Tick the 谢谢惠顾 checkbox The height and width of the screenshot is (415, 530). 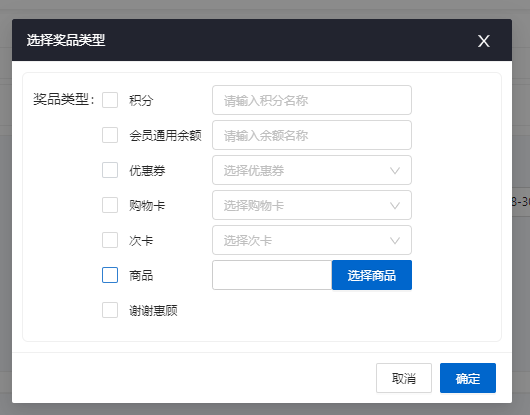coord(110,310)
